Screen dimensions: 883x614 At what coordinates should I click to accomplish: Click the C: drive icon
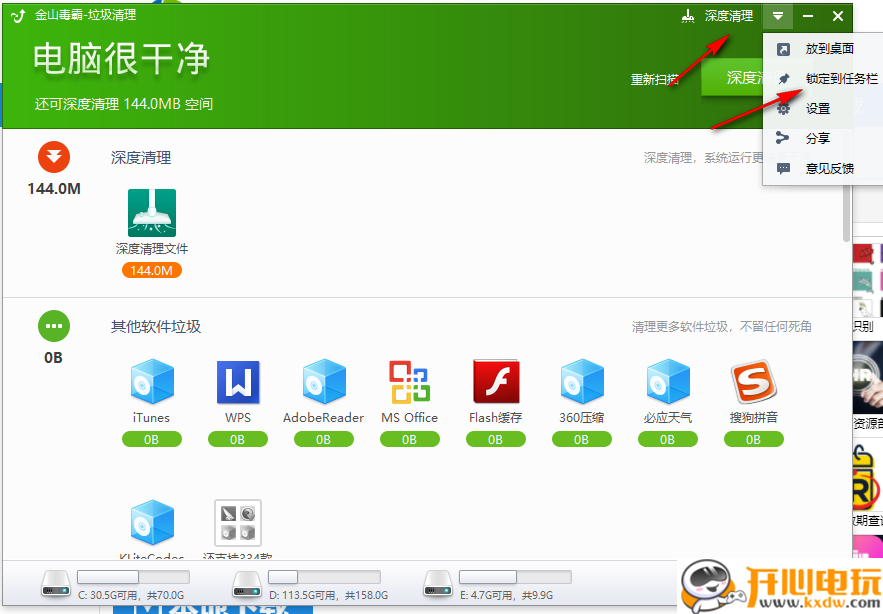56,584
